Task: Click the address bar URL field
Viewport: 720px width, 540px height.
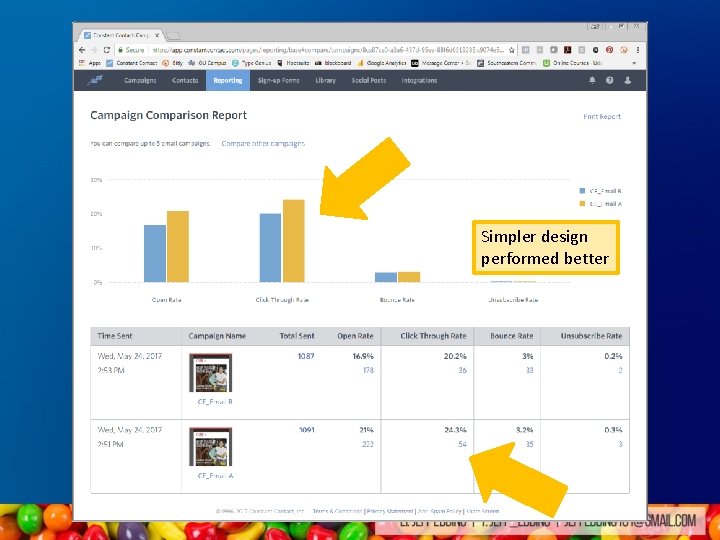Action: point(328,50)
